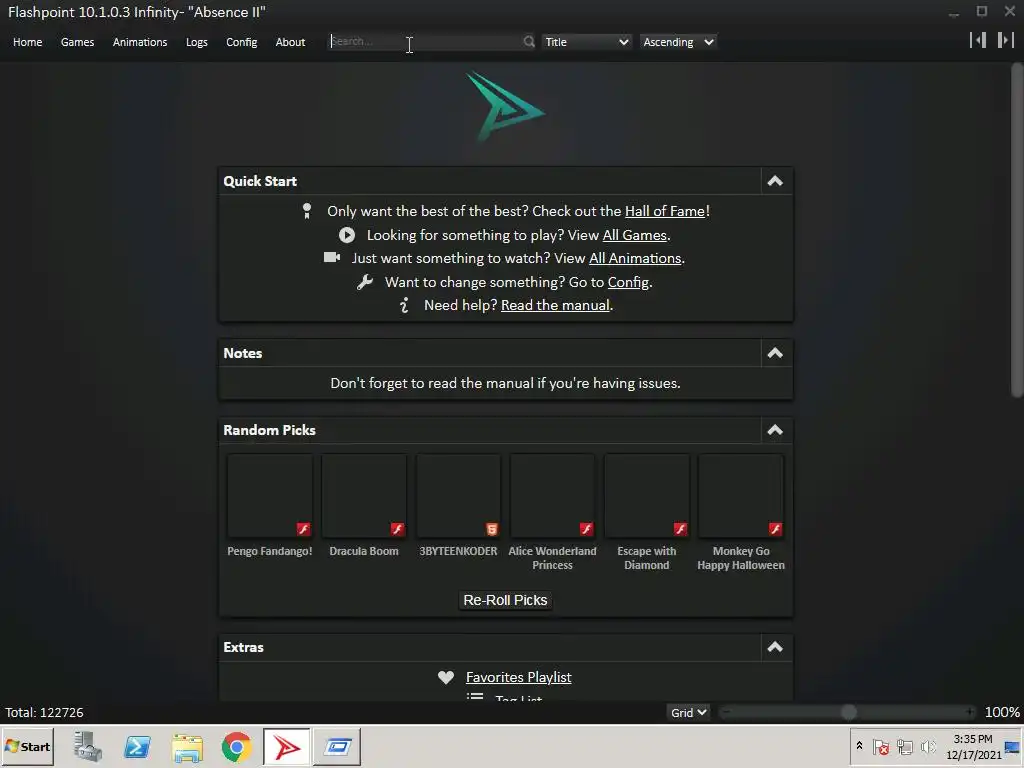Open File Explorer from taskbar
1024x768 pixels.
tap(187, 747)
